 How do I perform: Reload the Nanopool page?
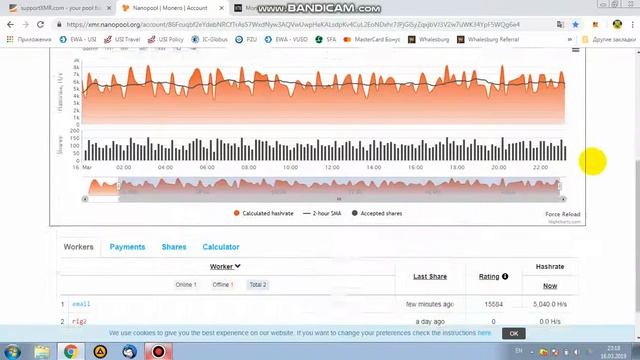40,24
